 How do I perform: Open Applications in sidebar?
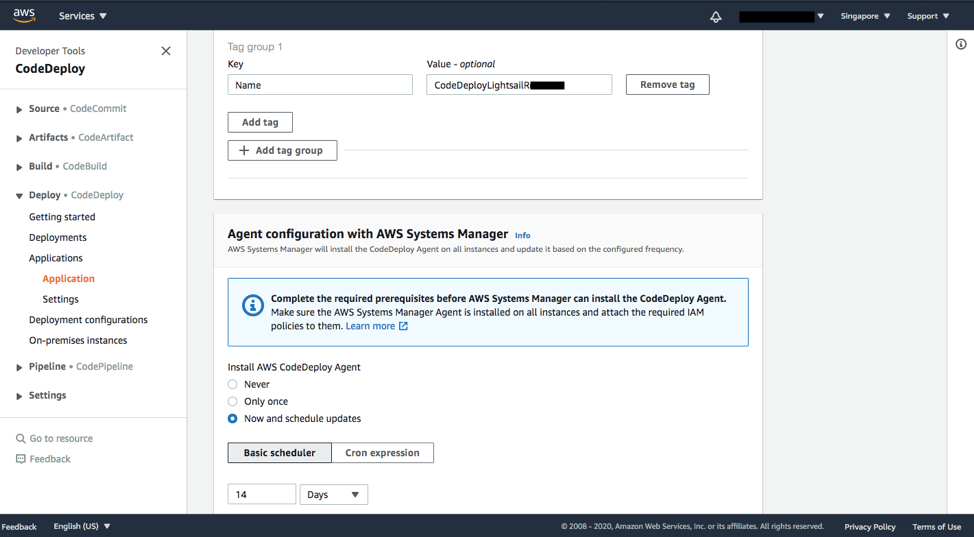click(x=55, y=258)
